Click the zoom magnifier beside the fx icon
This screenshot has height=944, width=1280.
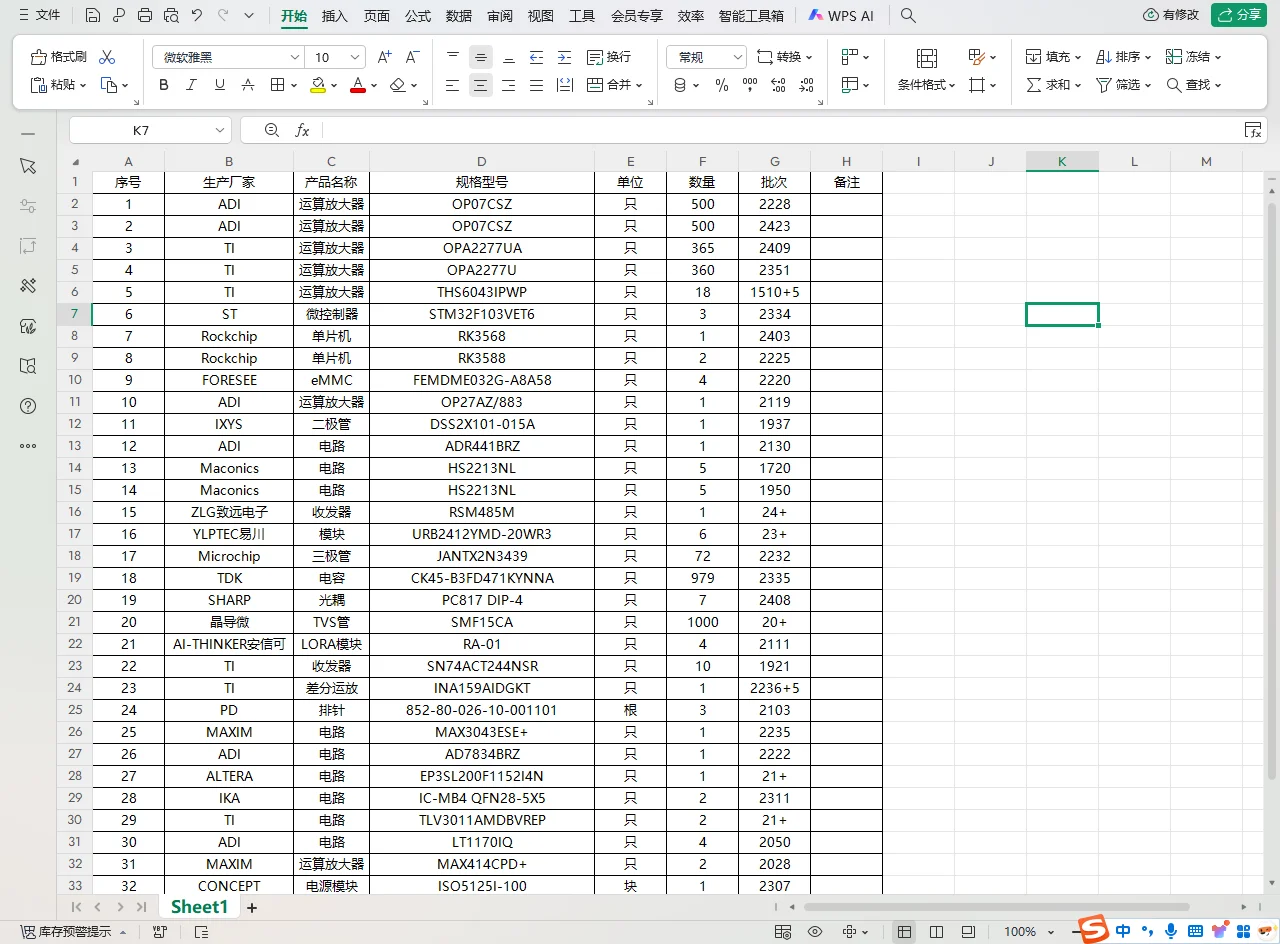272,130
